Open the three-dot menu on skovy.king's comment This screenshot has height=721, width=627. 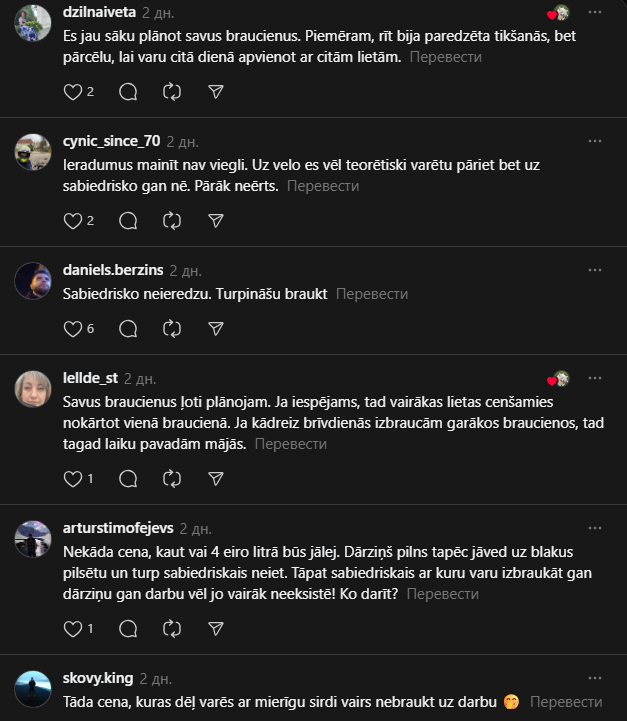click(x=596, y=678)
